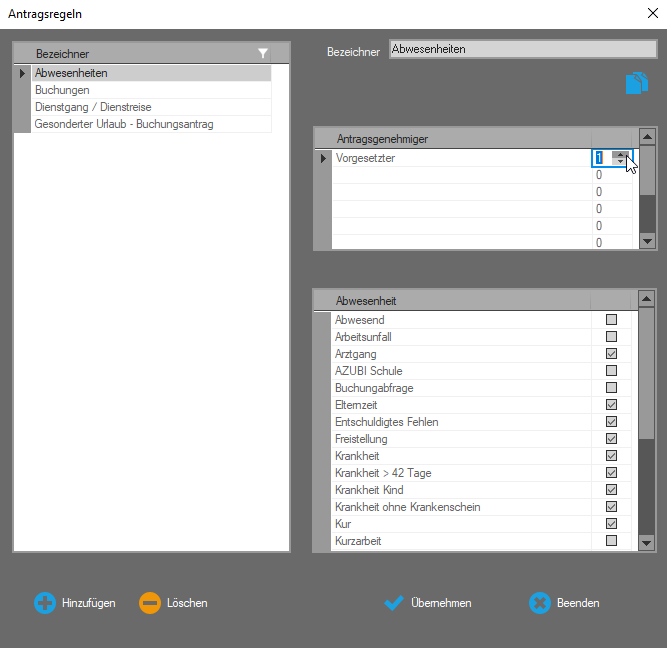Click into the Bezeichner text field
The image size is (667, 648).
click(521, 49)
